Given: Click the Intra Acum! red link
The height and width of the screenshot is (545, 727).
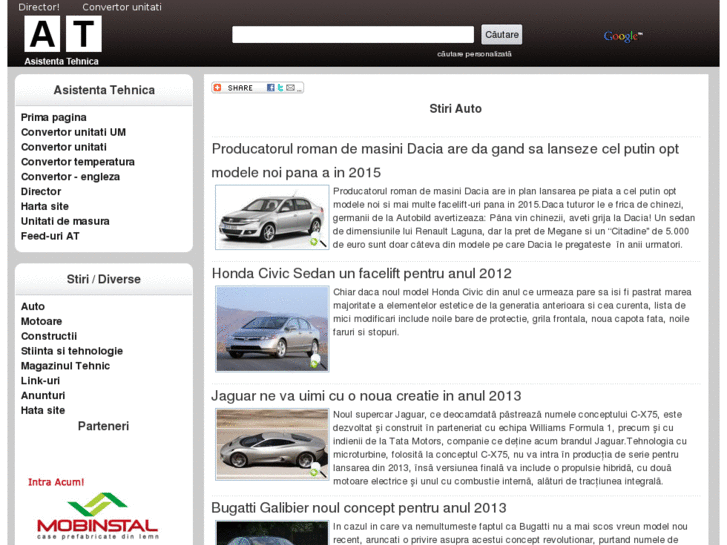Looking at the screenshot, I should coord(56,482).
